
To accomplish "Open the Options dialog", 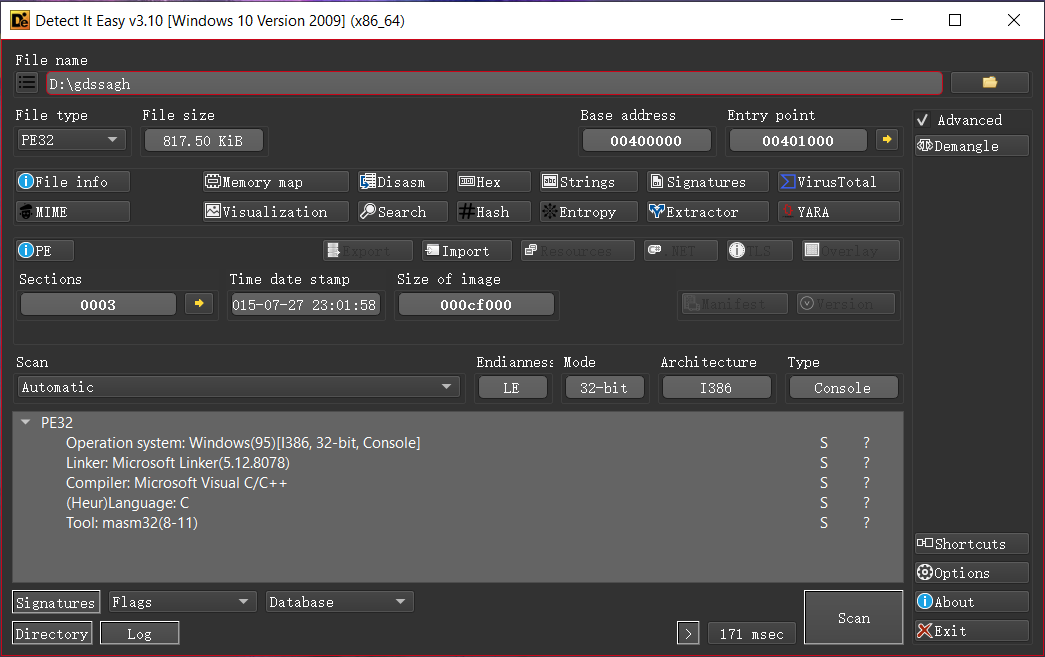I will click(x=971, y=573).
